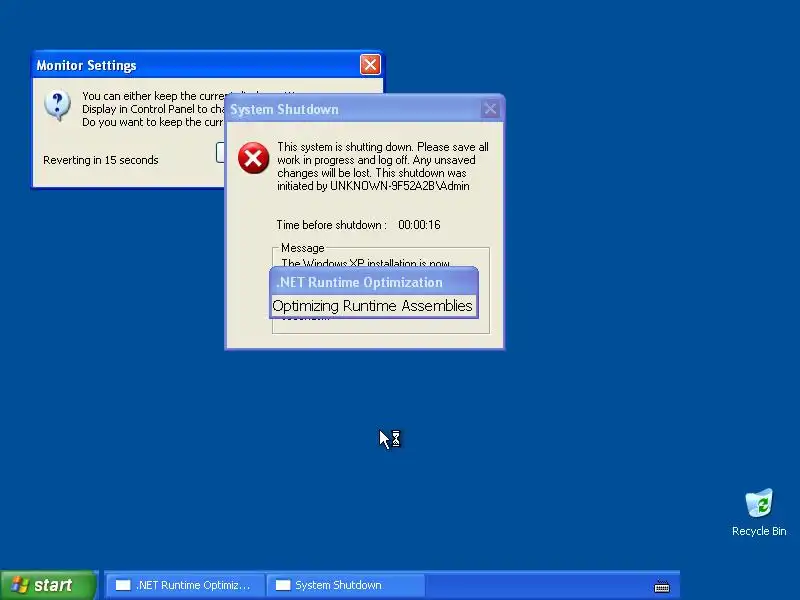800x600 pixels.
Task: Click the 'Optimizing Runtime Assemblies' text
Action: point(372,306)
